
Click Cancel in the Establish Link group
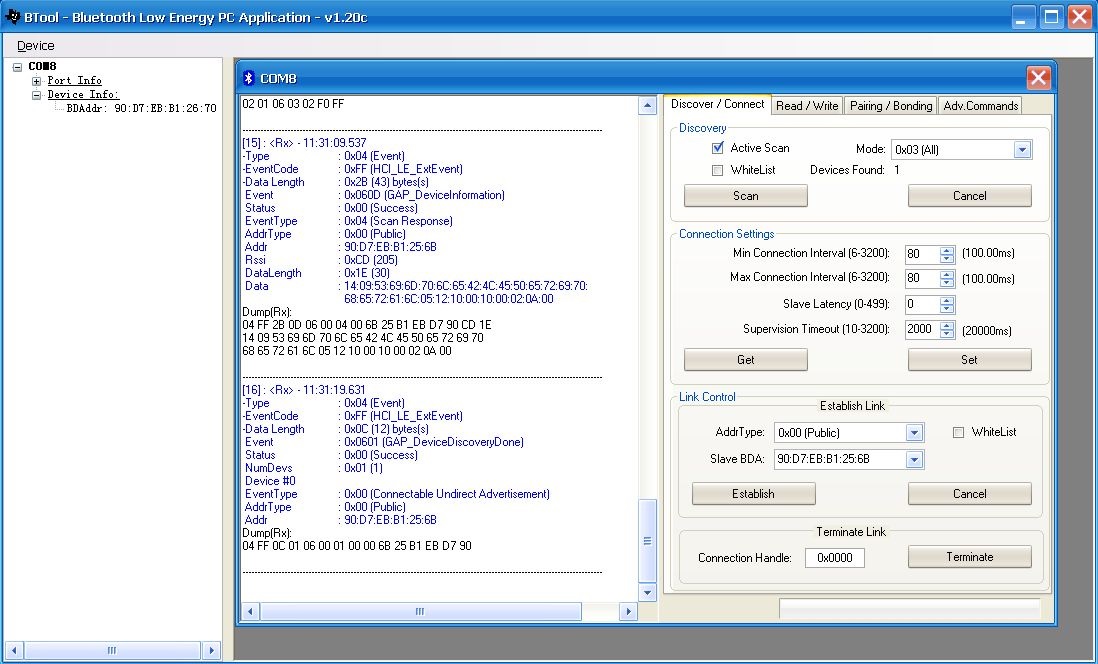[970, 494]
